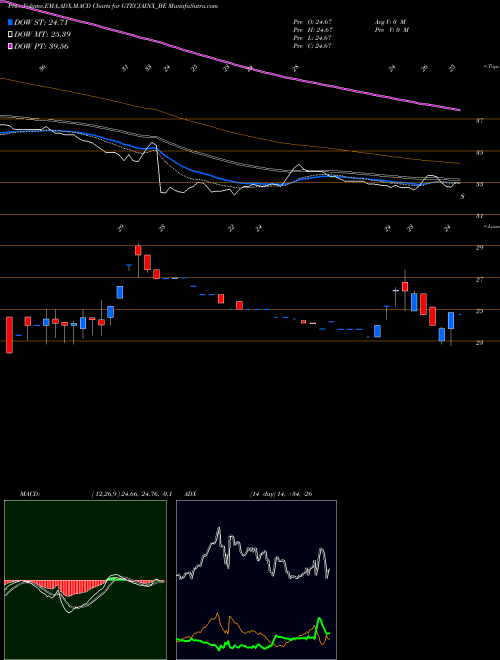Click the '<Lows' marker label
Image resolution: width=500 pixels, height=660 pixels.
coord(491,226)
